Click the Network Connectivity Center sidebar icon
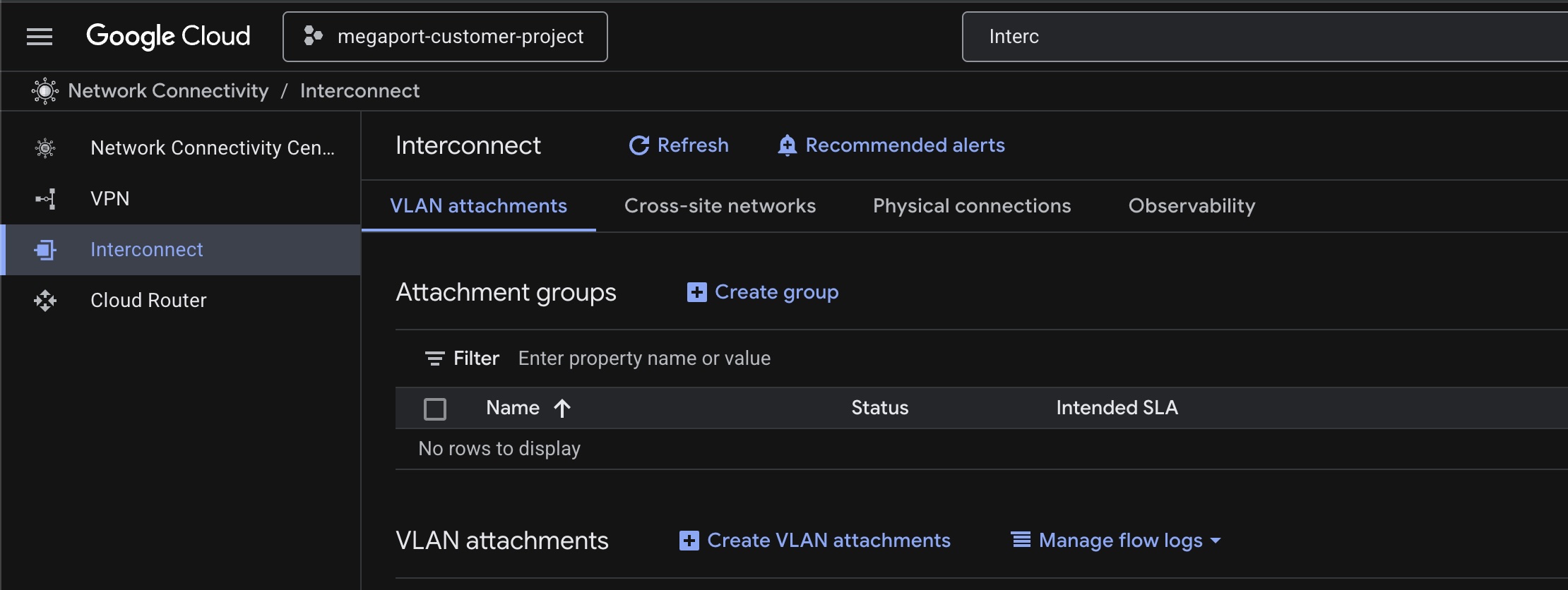This screenshot has width=1568, height=590. [45, 148]
